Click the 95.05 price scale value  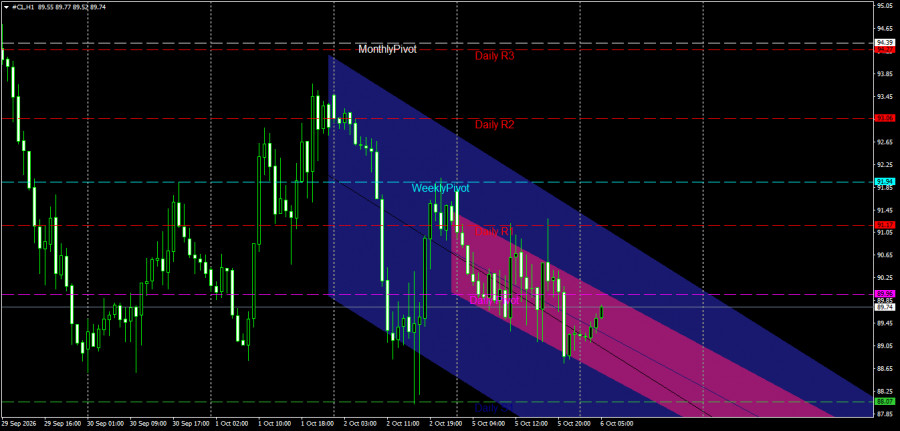point(885,6)
